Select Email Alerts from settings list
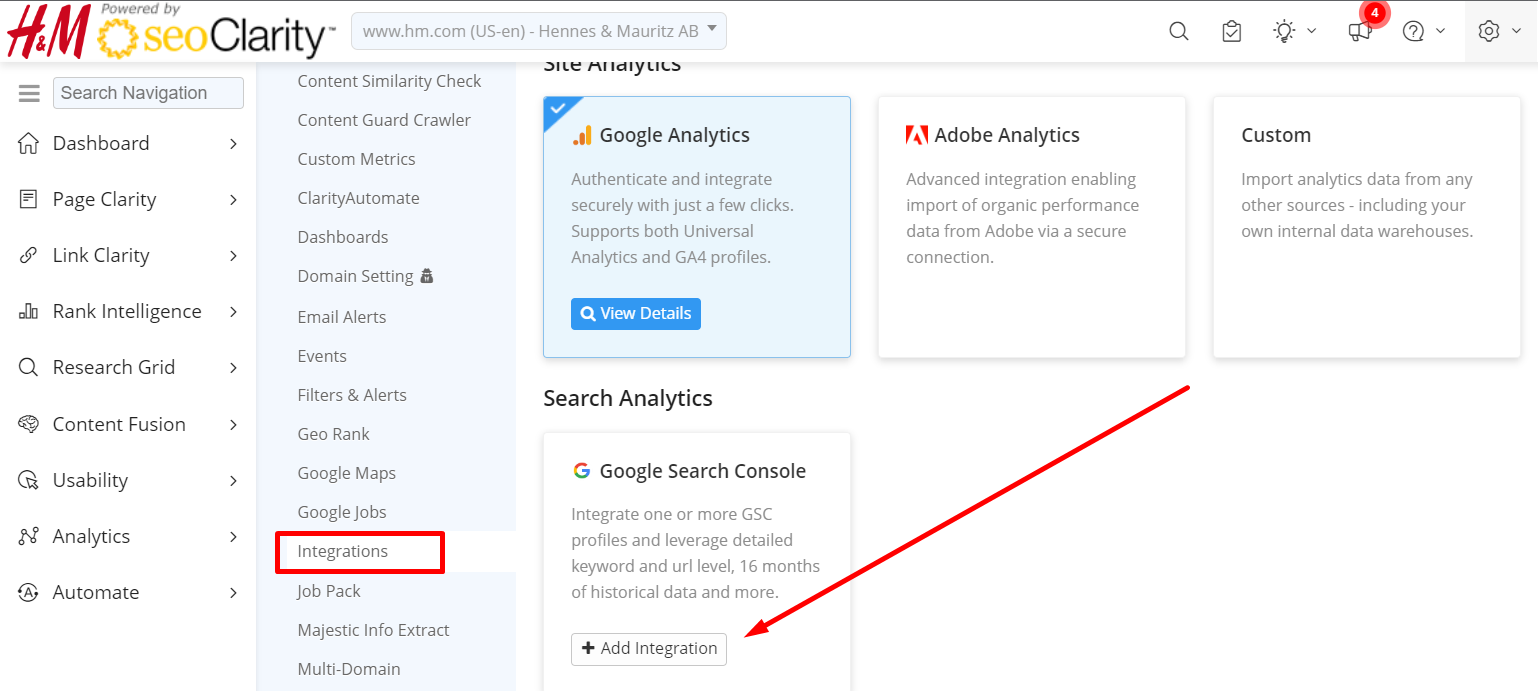Screen dimensions: 1538x691 coord(342,317)
